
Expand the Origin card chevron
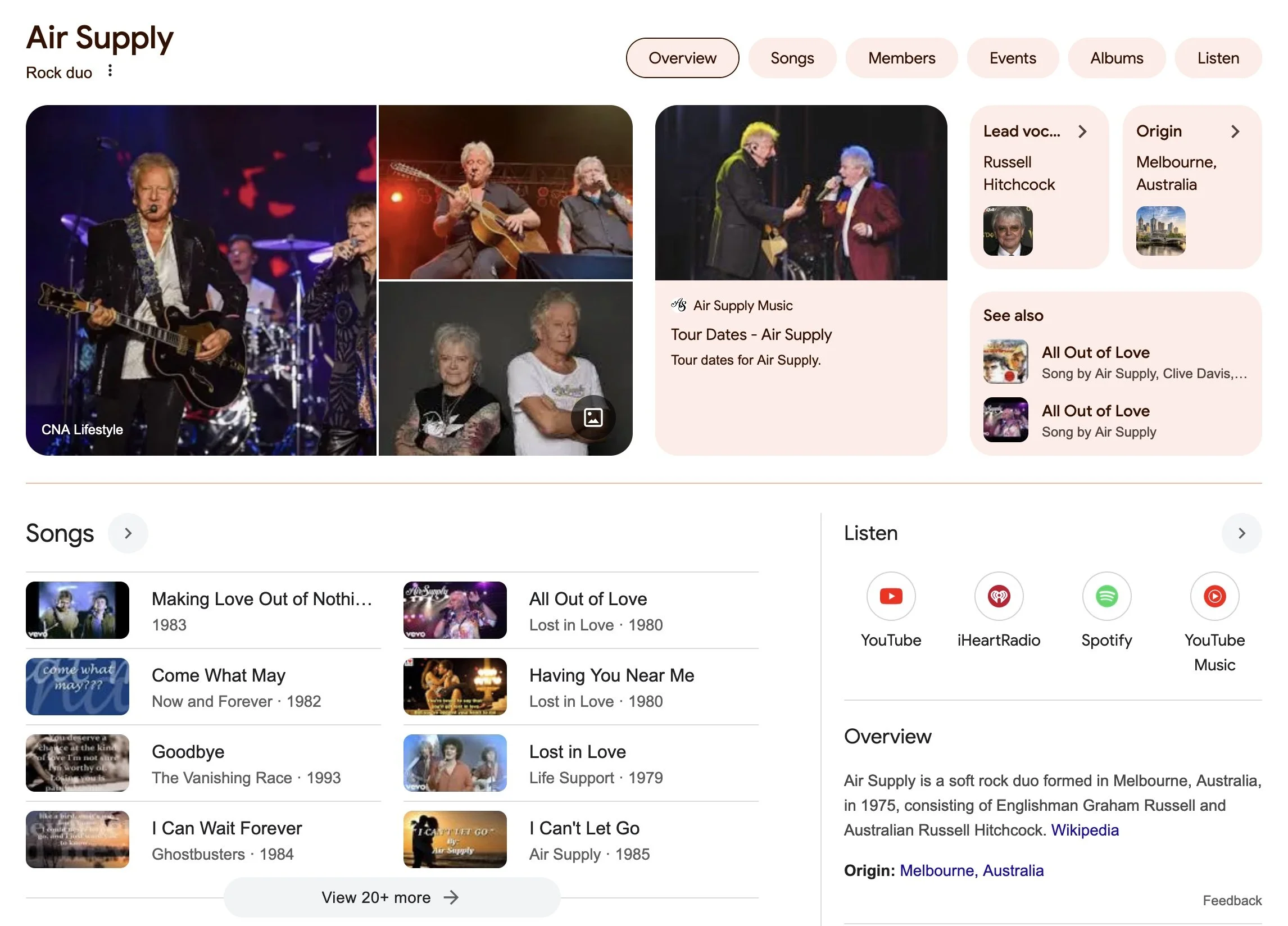(x=1235, y=131)
